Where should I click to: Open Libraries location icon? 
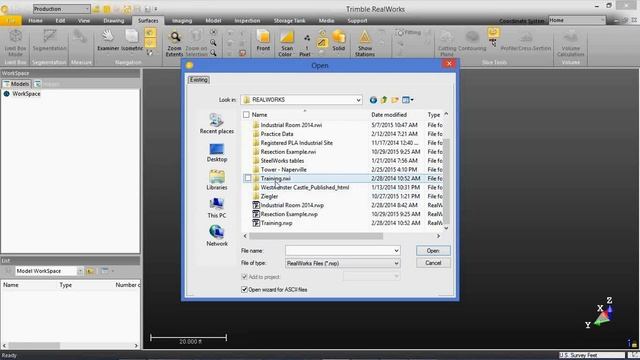coord(216,180)
